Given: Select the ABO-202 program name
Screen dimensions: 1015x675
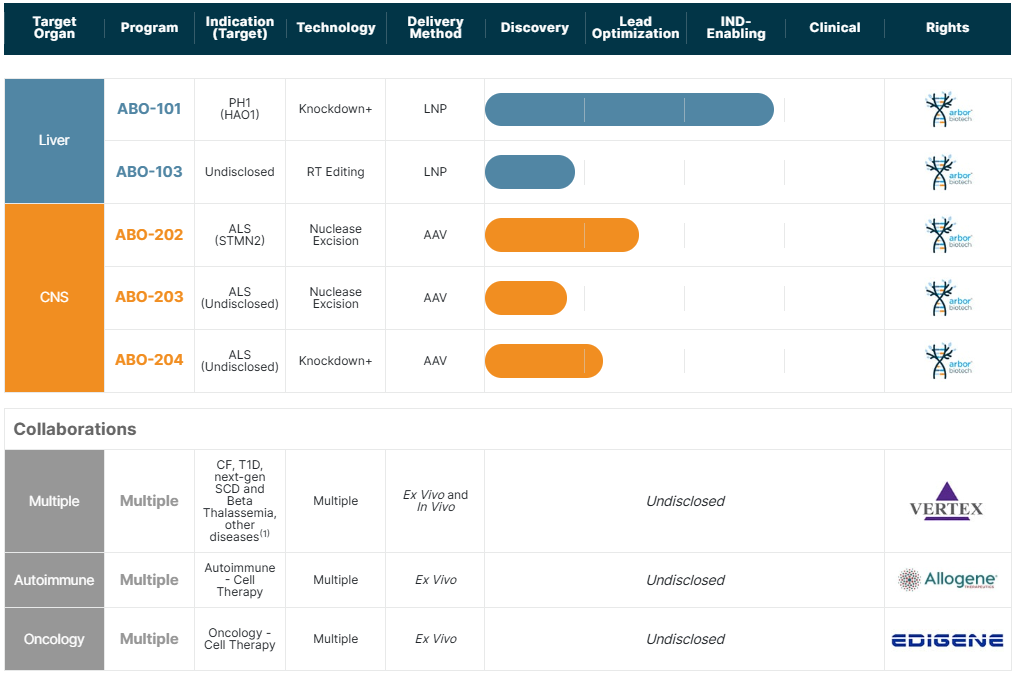Looking at the screenshot, I should click(x=149, y=235).
